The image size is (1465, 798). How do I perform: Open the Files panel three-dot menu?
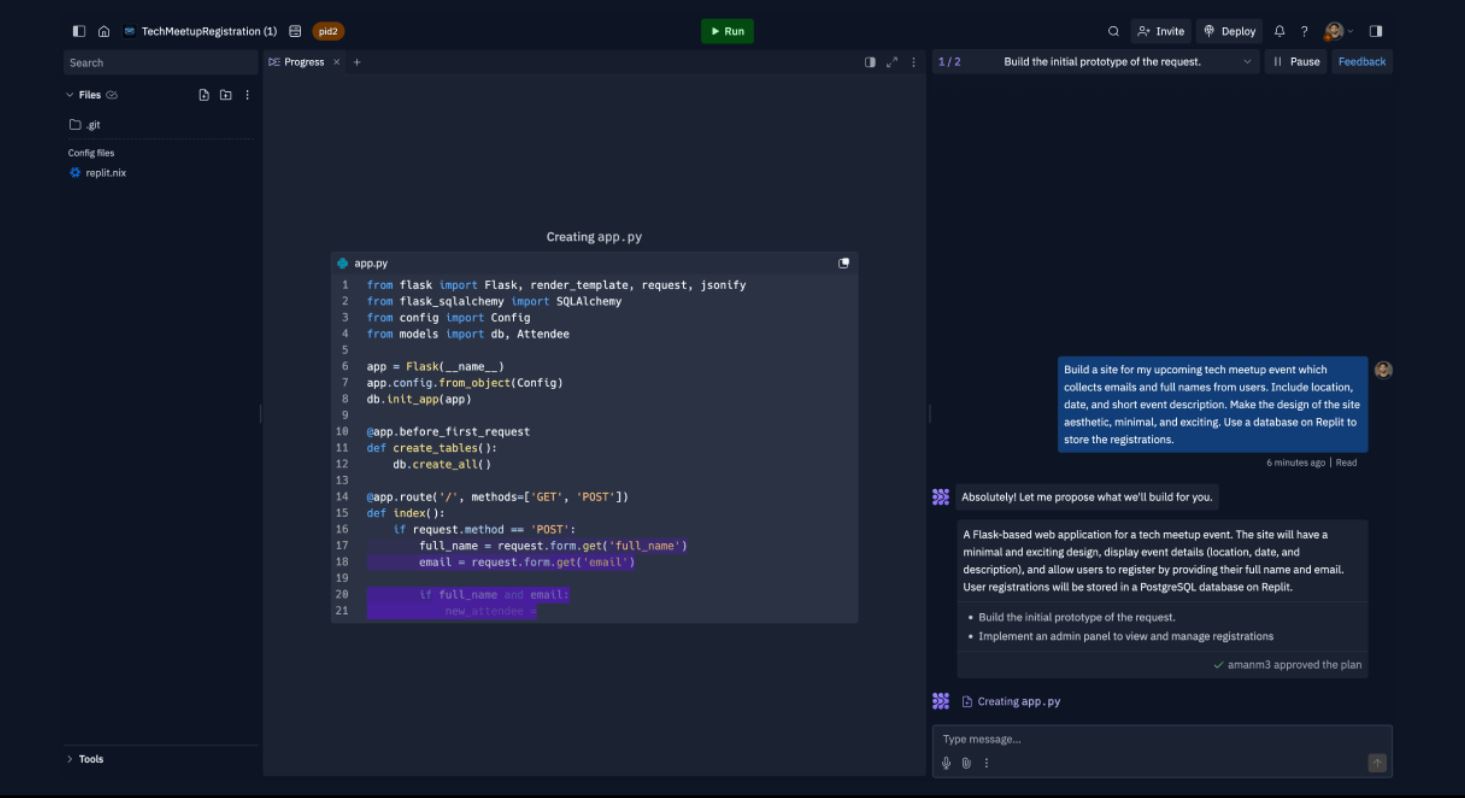pyautogui.click(x=247, y=95)
